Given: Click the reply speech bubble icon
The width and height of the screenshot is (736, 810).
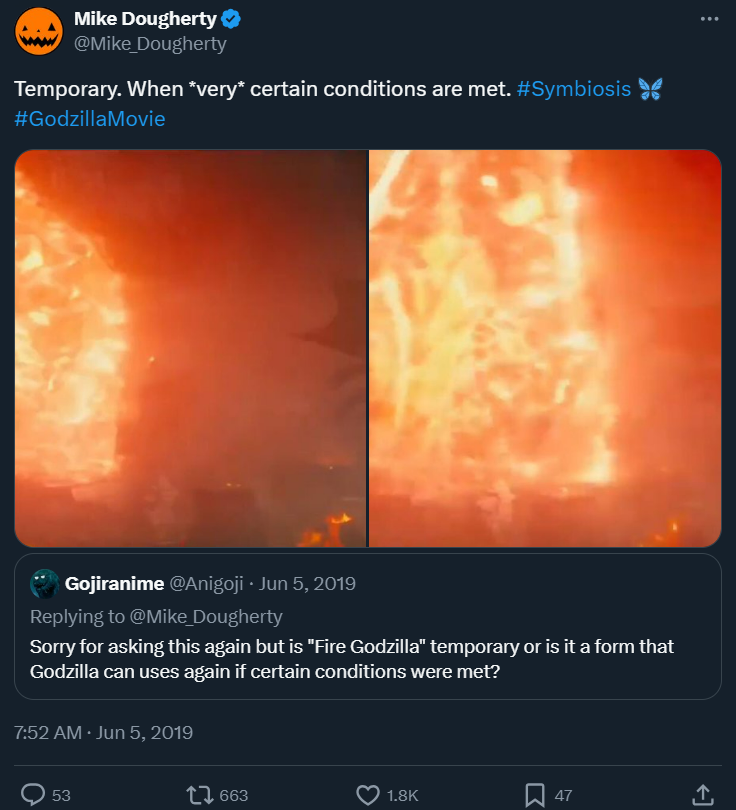Looking at the screenshot, I should [33, 795].
